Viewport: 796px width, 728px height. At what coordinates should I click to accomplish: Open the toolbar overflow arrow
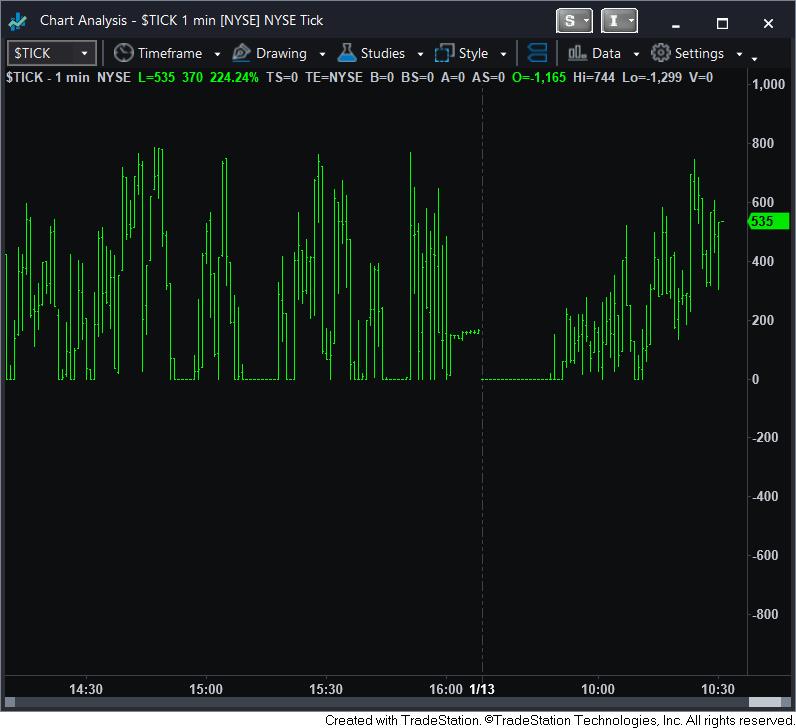pos(755,59)
